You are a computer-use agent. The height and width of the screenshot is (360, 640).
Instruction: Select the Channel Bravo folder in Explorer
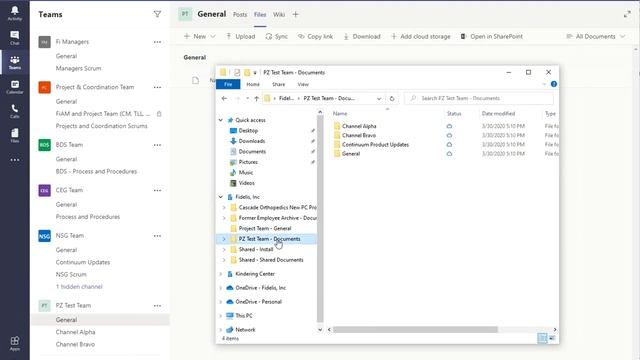pos(355,135)
